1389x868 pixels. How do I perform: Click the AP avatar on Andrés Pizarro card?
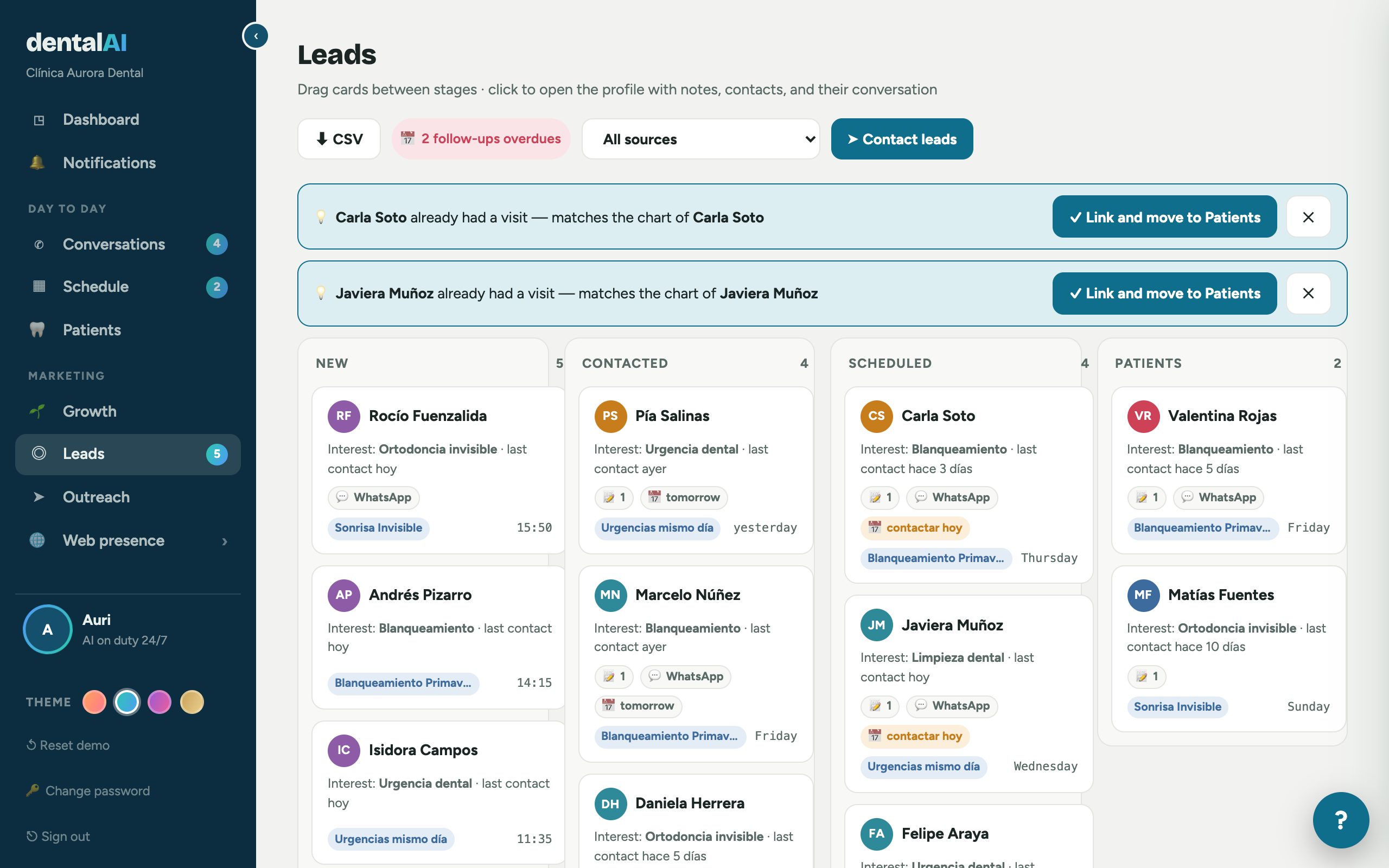pyautogui.click(x=344, y=595)
